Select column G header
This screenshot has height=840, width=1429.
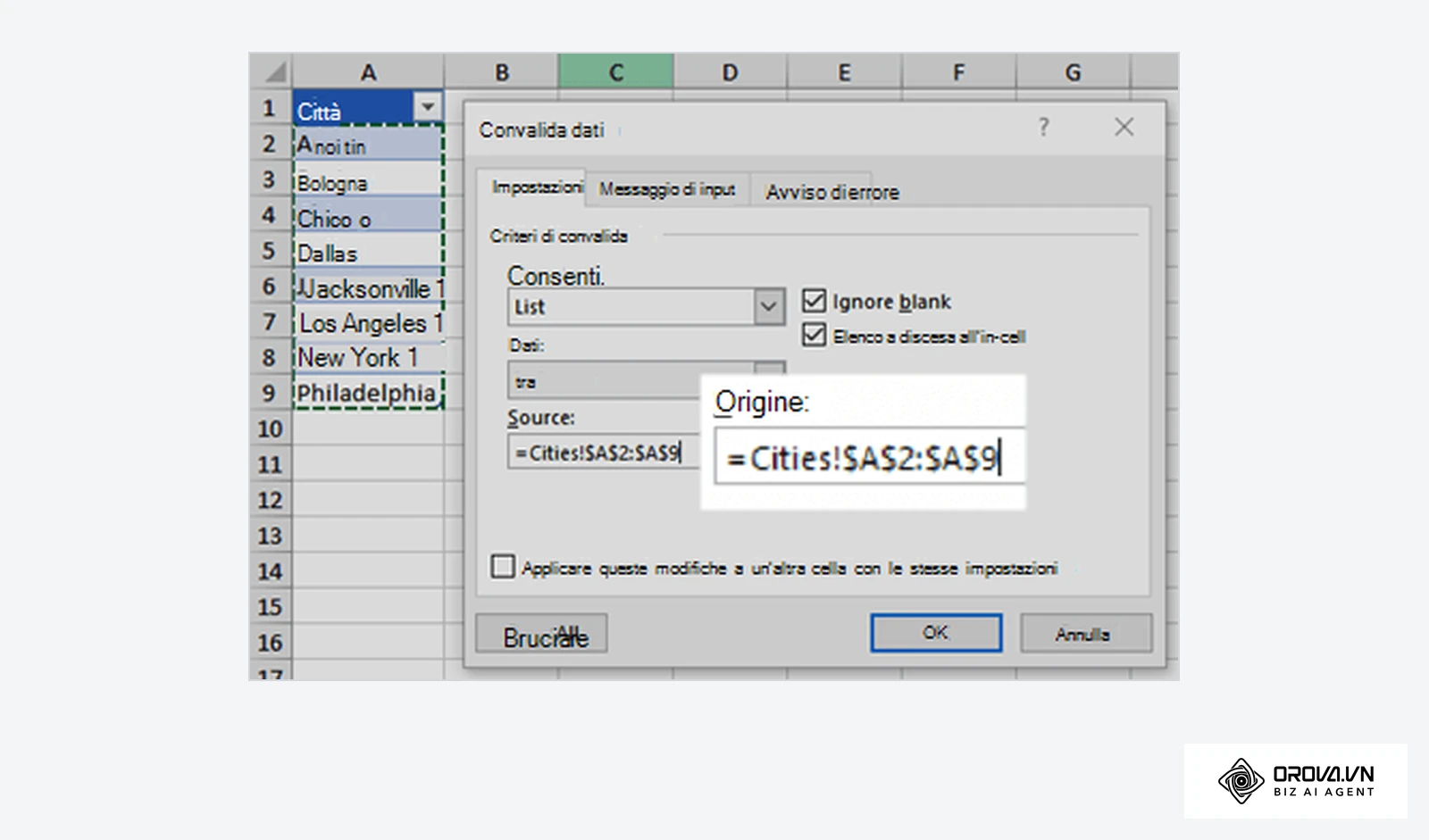(1074, 71)
